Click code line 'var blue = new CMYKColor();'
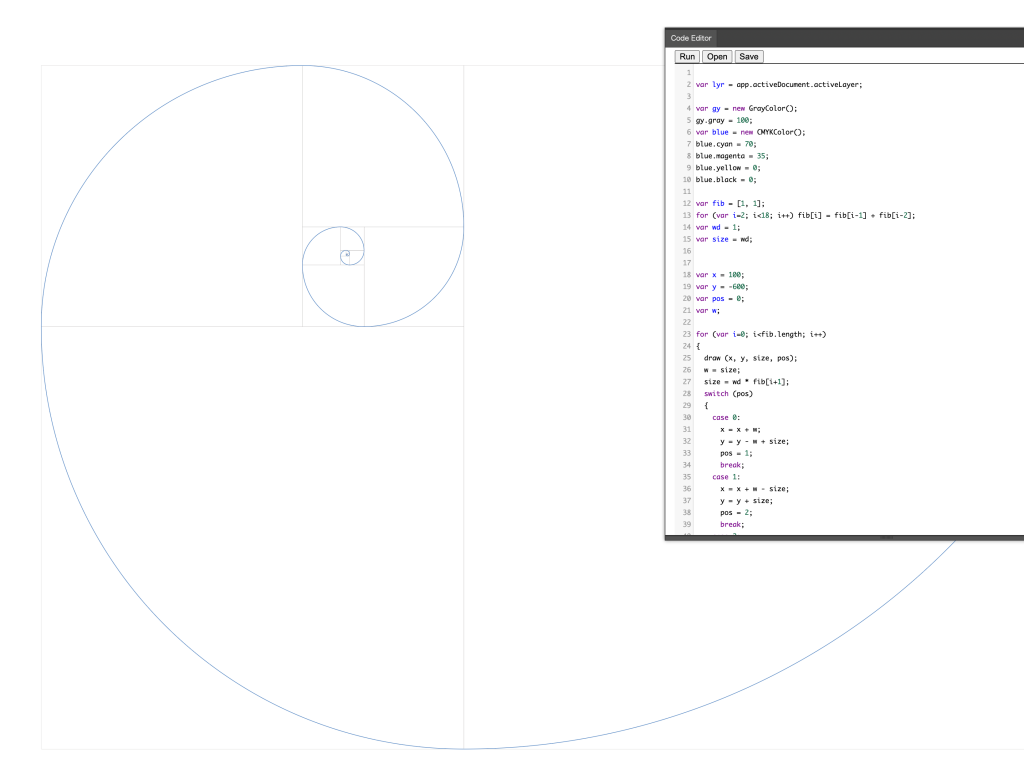This screenshot has width=1024, height=779. click(750, 132)
